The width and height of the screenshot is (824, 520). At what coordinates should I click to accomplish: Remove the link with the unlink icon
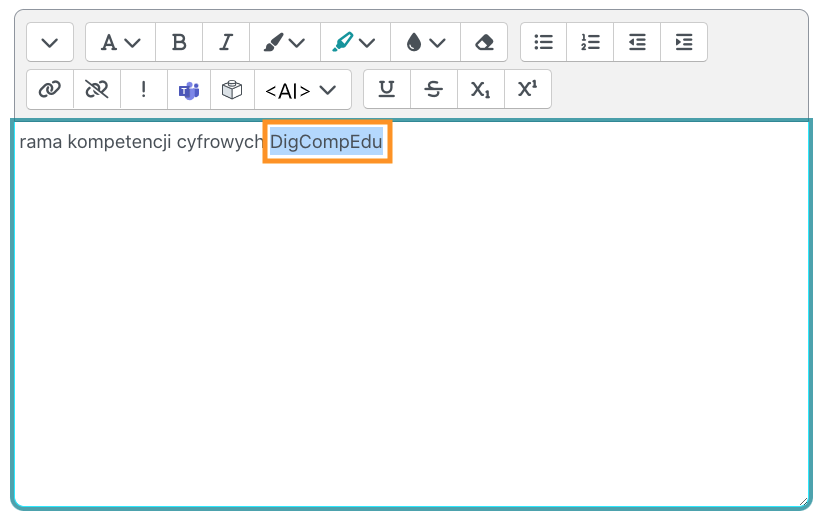[x=96, y=90]
